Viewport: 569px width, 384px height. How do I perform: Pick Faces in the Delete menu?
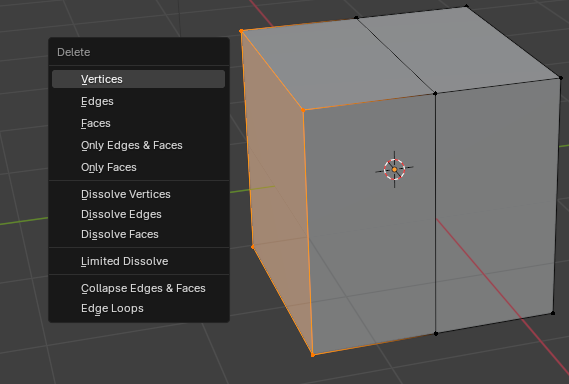tap(138, 123)
